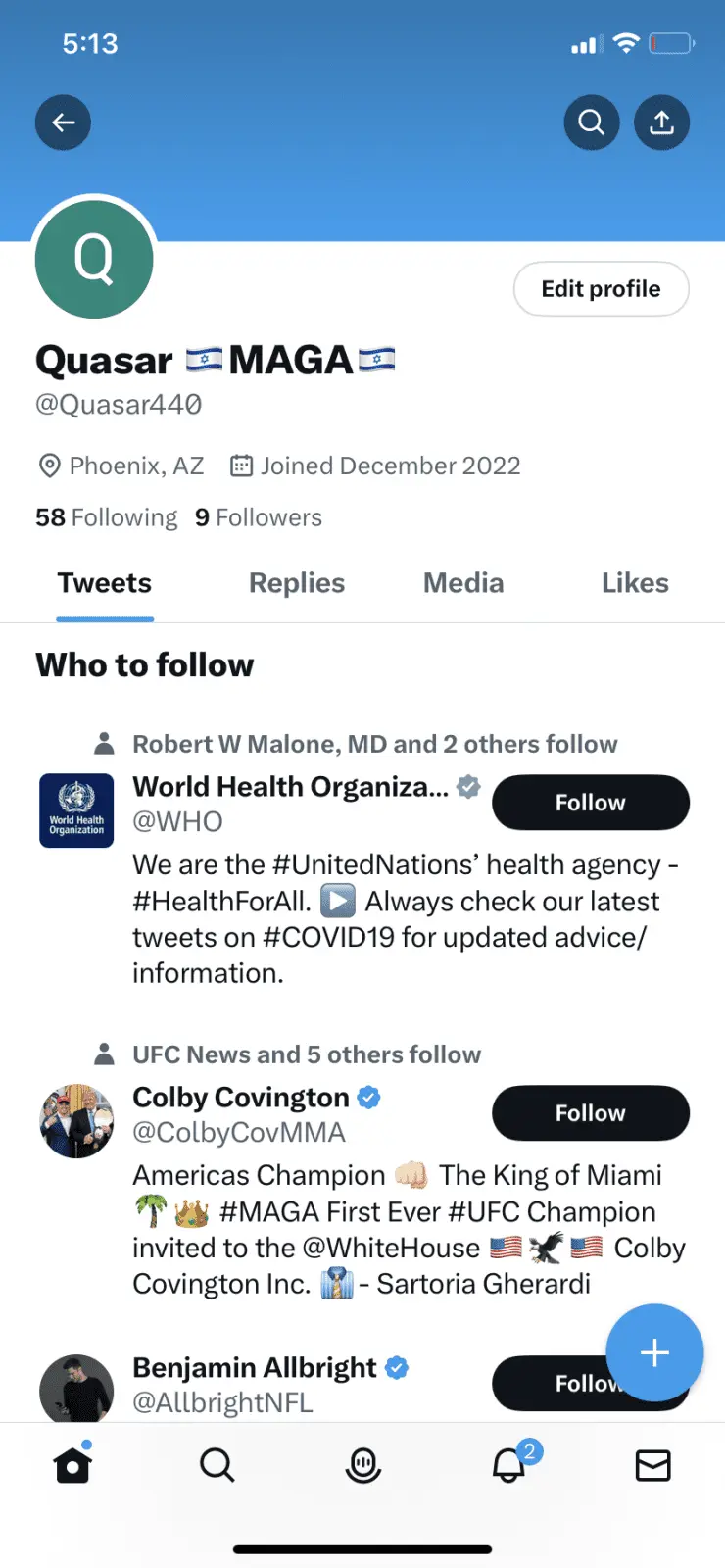
Task: Click the Edit profile button
Action: (601, 289)
